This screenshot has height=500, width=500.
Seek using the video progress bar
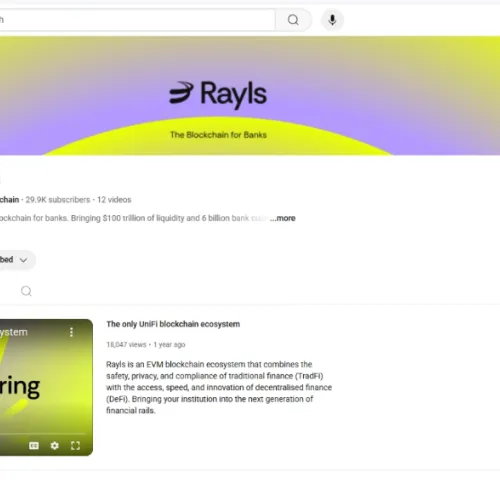pyautogui.click(x=43, y=434)
